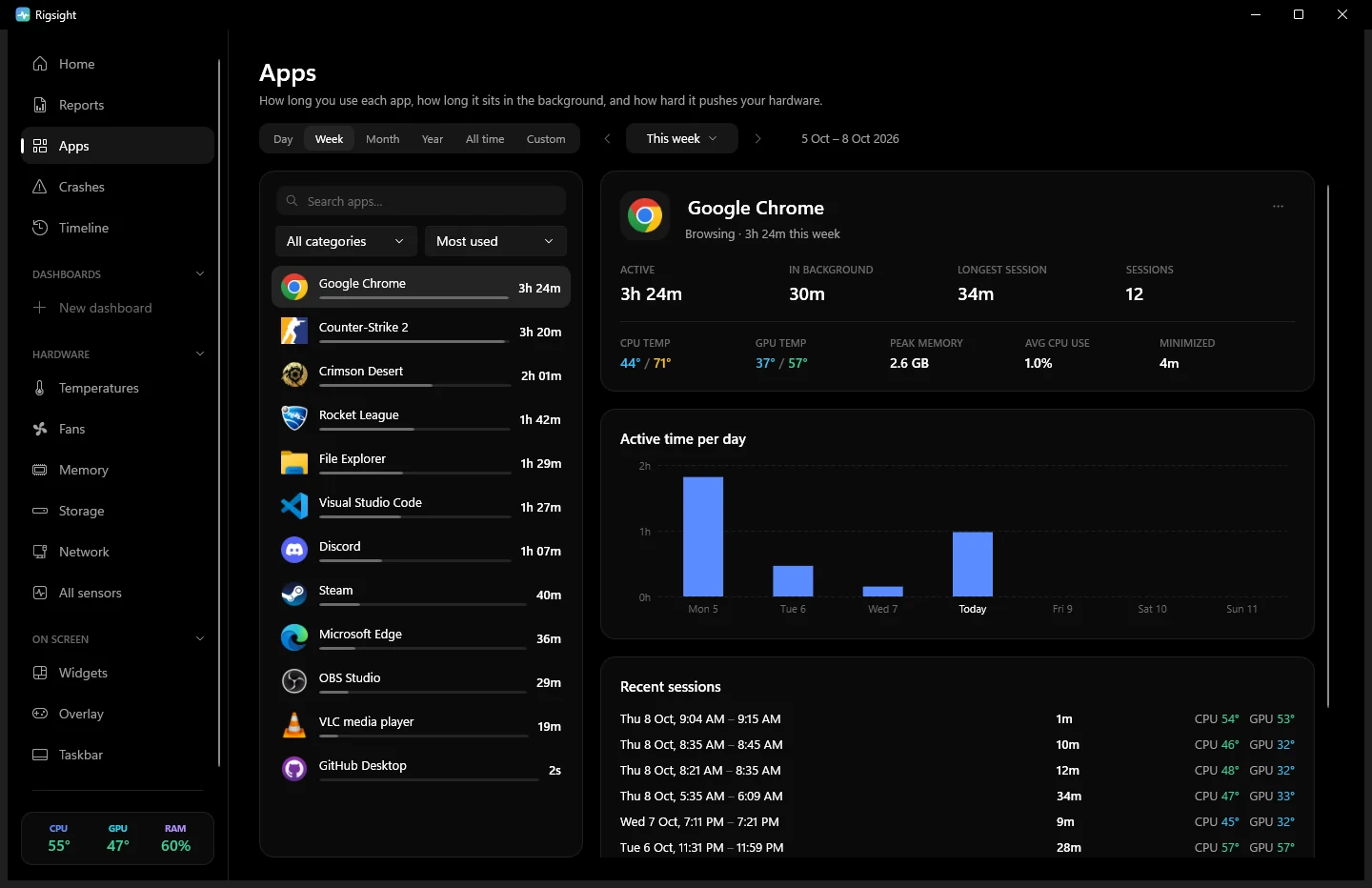Click the session Thu 8 Oct, 5:35 AM
Image resolution: width=1372 pixels, height=888 pixels.
tap(958, 796)
